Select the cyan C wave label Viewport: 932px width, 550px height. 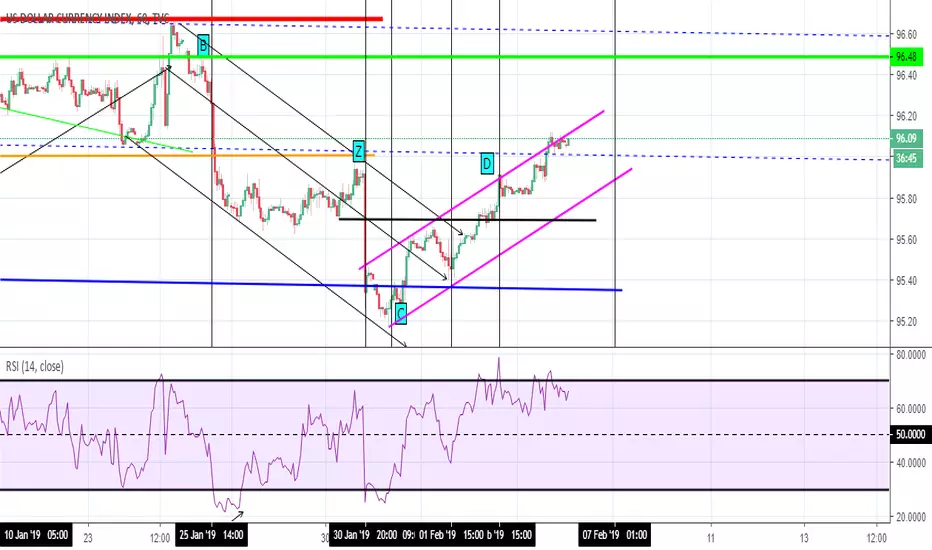tap(401, 313)
